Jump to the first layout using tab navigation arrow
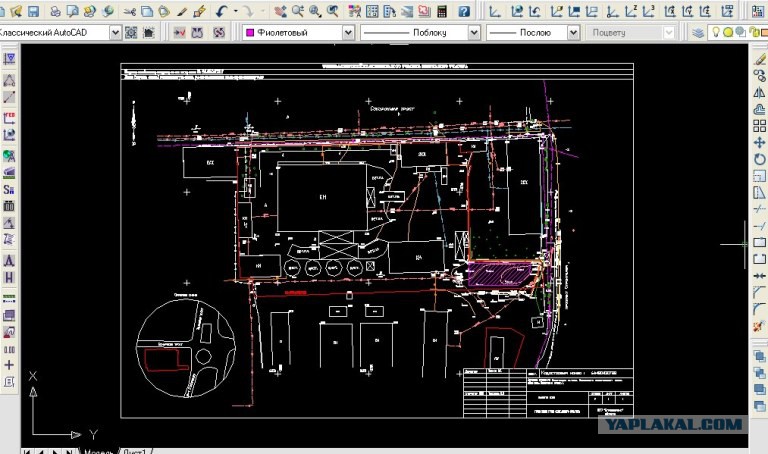The height and width of the screenshot is (454, 768). pos(27,452)
